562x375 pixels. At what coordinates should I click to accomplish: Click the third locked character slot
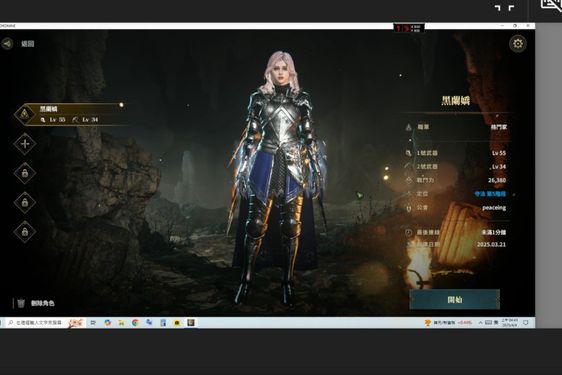(x=25, y=232)
